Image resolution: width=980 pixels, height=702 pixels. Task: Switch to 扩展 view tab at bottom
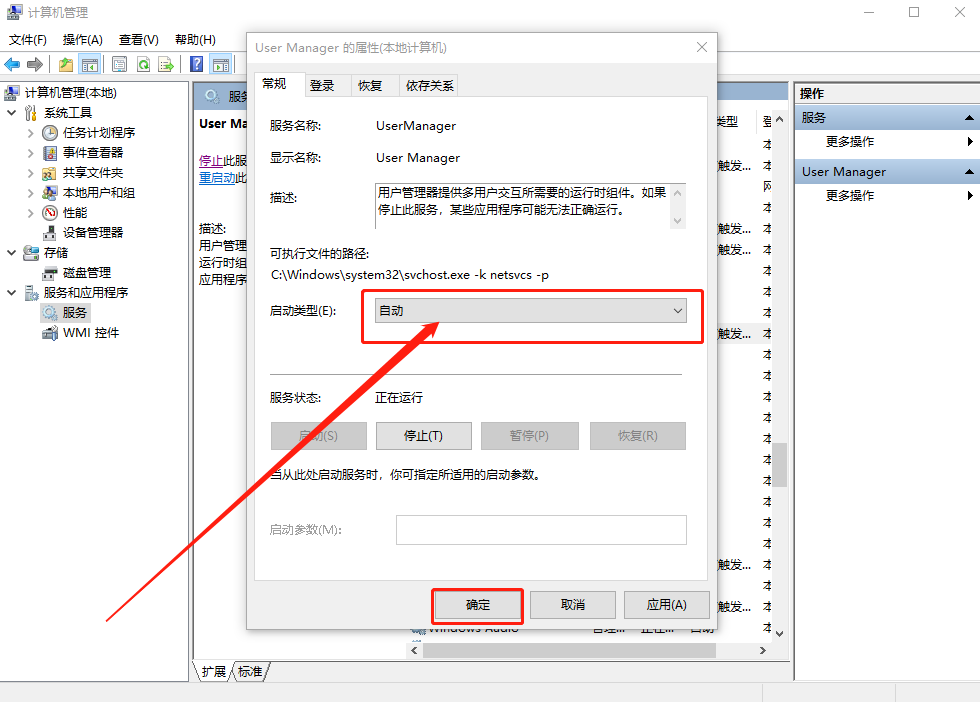pyautogui.click(x=214, y=671)
